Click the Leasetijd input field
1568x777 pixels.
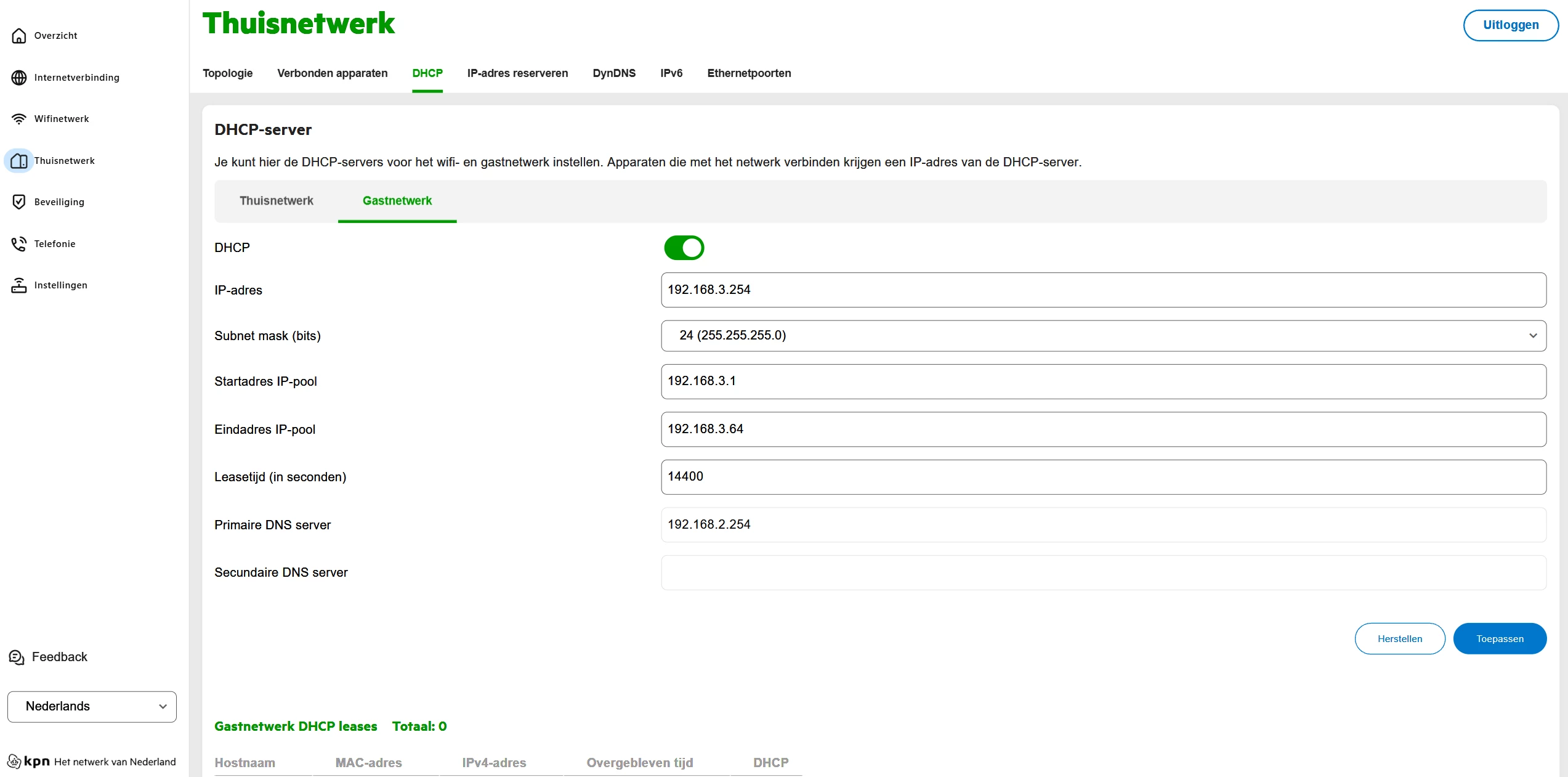coord(1103,477)
